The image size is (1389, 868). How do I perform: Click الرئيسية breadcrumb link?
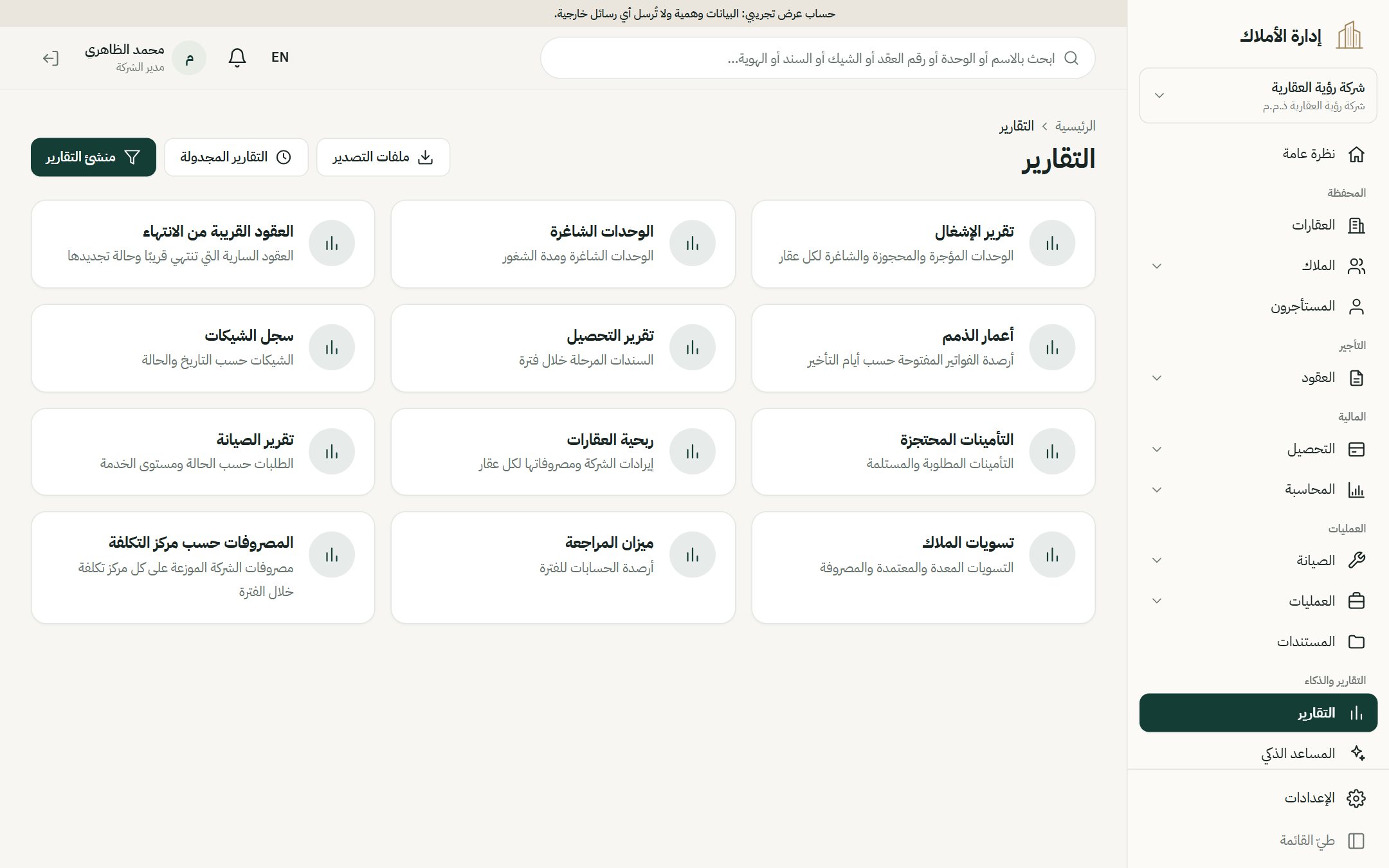[1075, 127]
